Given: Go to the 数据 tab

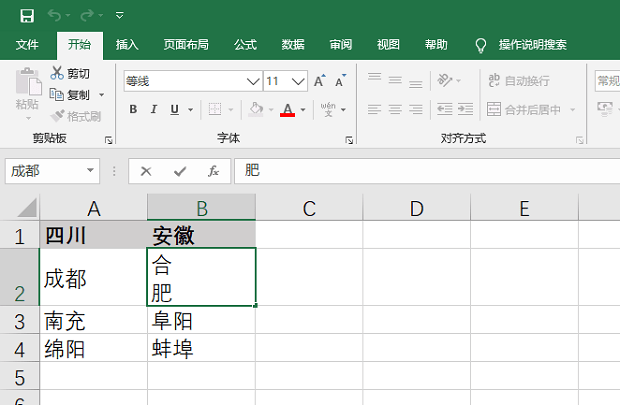Looking at the screenshot, I should tap(293, 45).
